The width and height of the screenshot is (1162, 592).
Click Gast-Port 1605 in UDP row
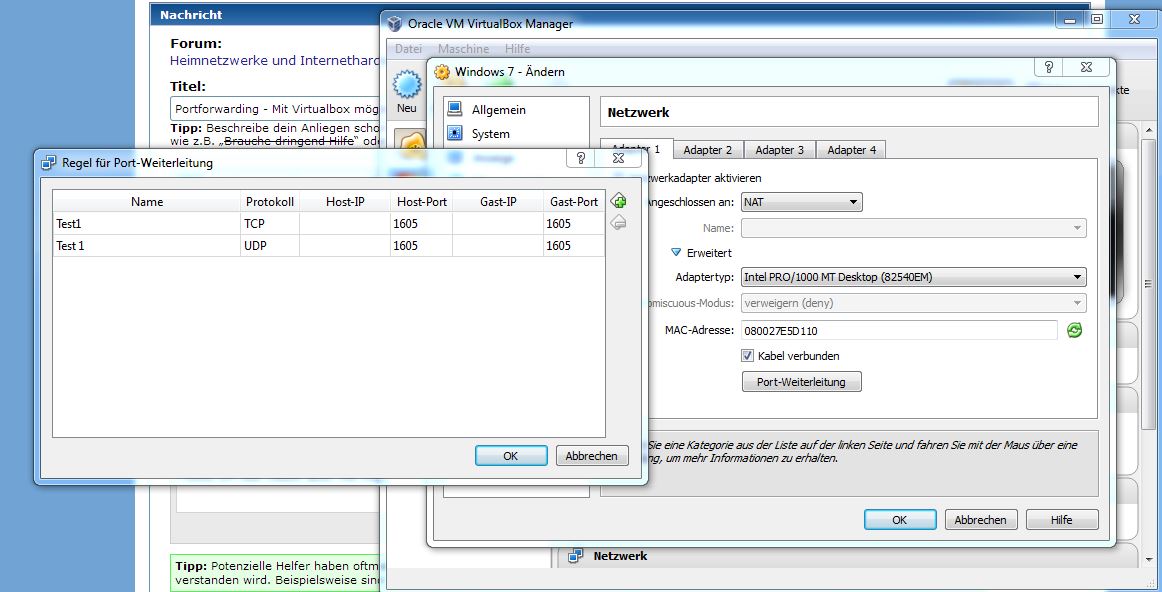click(x=574, y=245)
